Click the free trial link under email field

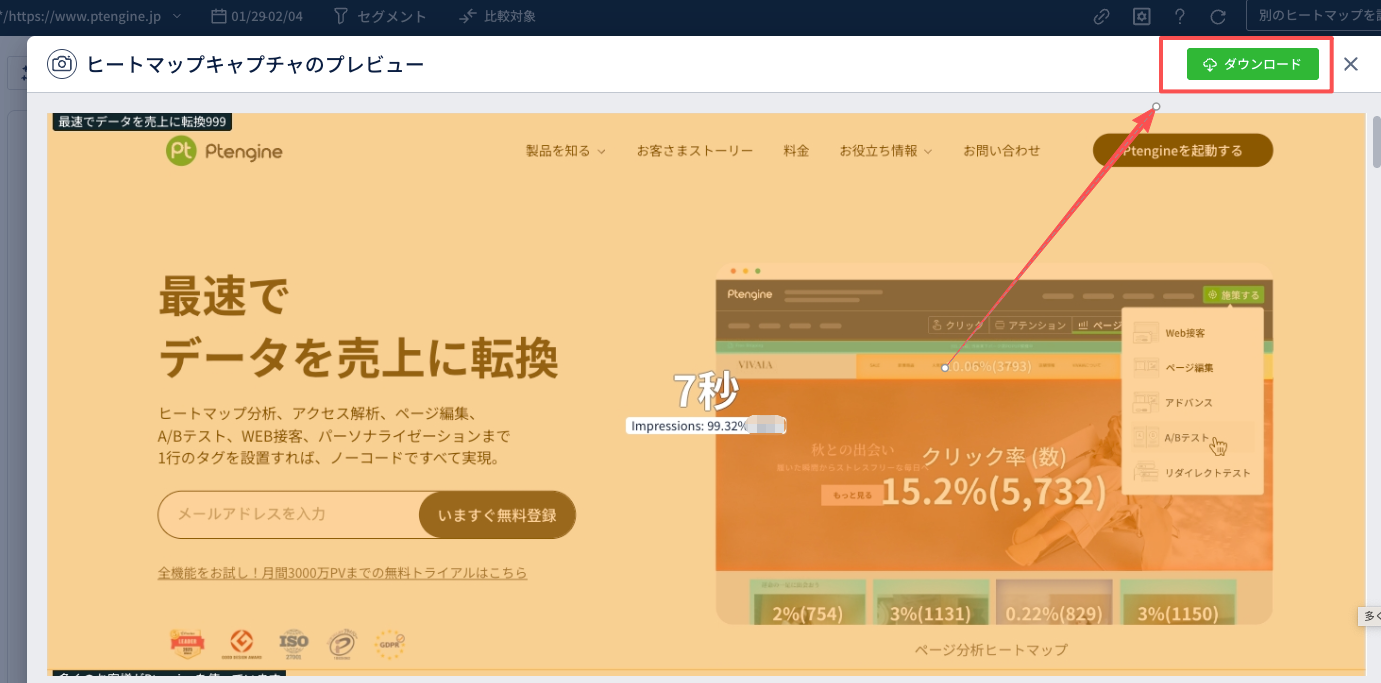click(x=342, y=573)
